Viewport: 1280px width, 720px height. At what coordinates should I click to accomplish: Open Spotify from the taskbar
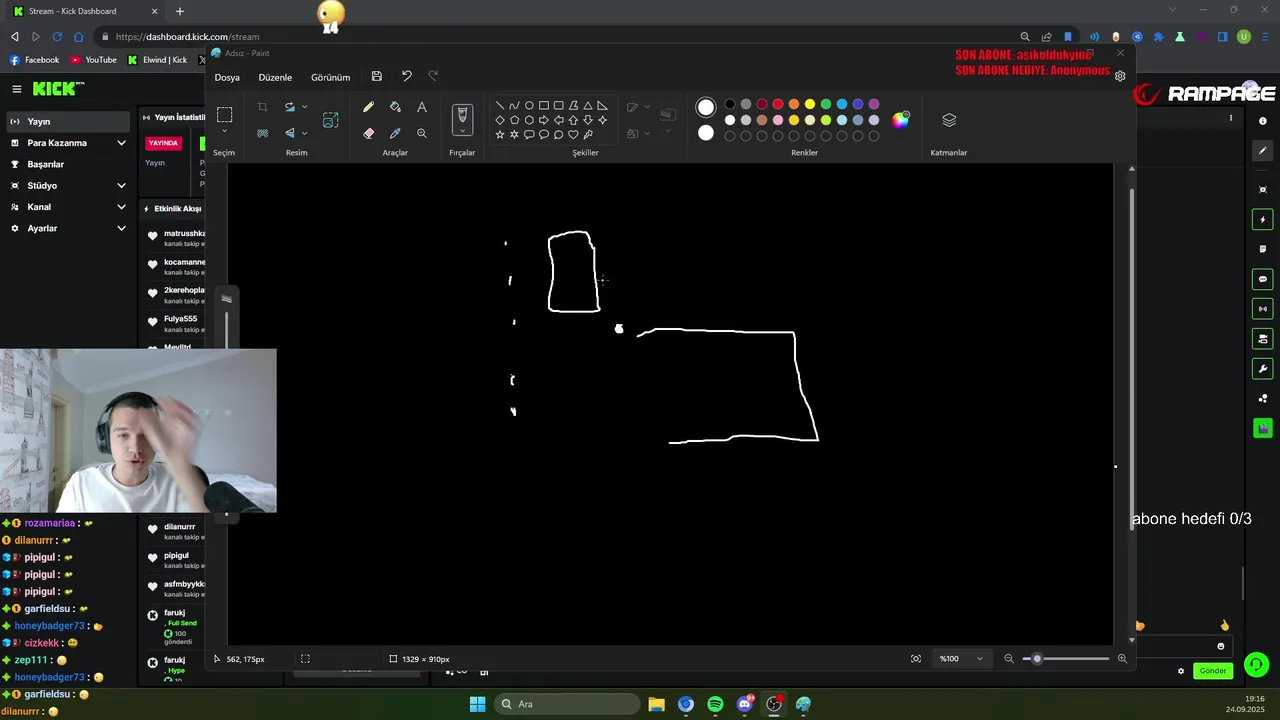click(715, 704)
